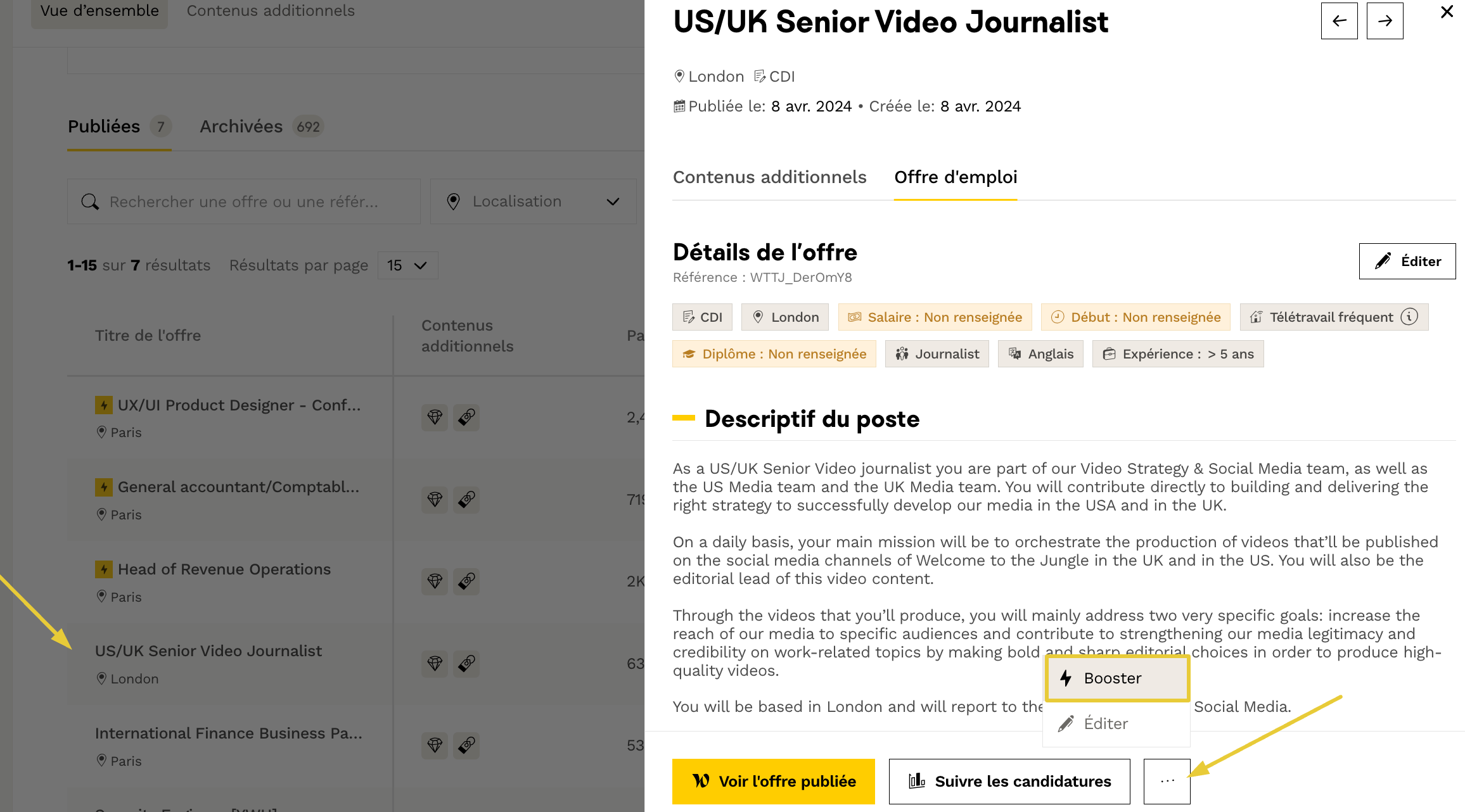The width and height of the screenshot is (1465, 812).
Task: Go to next job offer arrow
Action: (x=1385, y=21)
